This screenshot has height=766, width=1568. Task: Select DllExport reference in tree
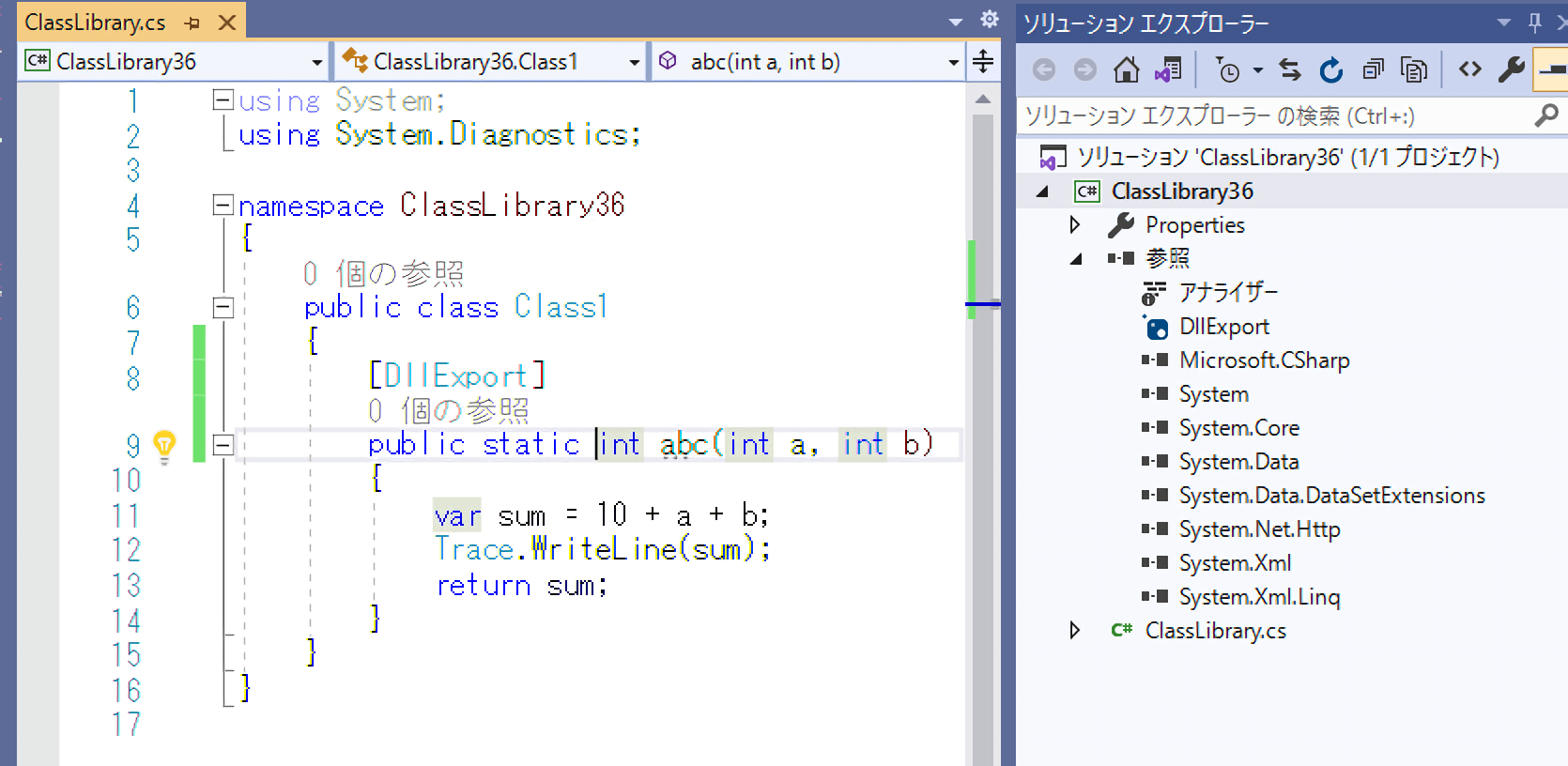pyautogui.click(x=1223, y=327)
